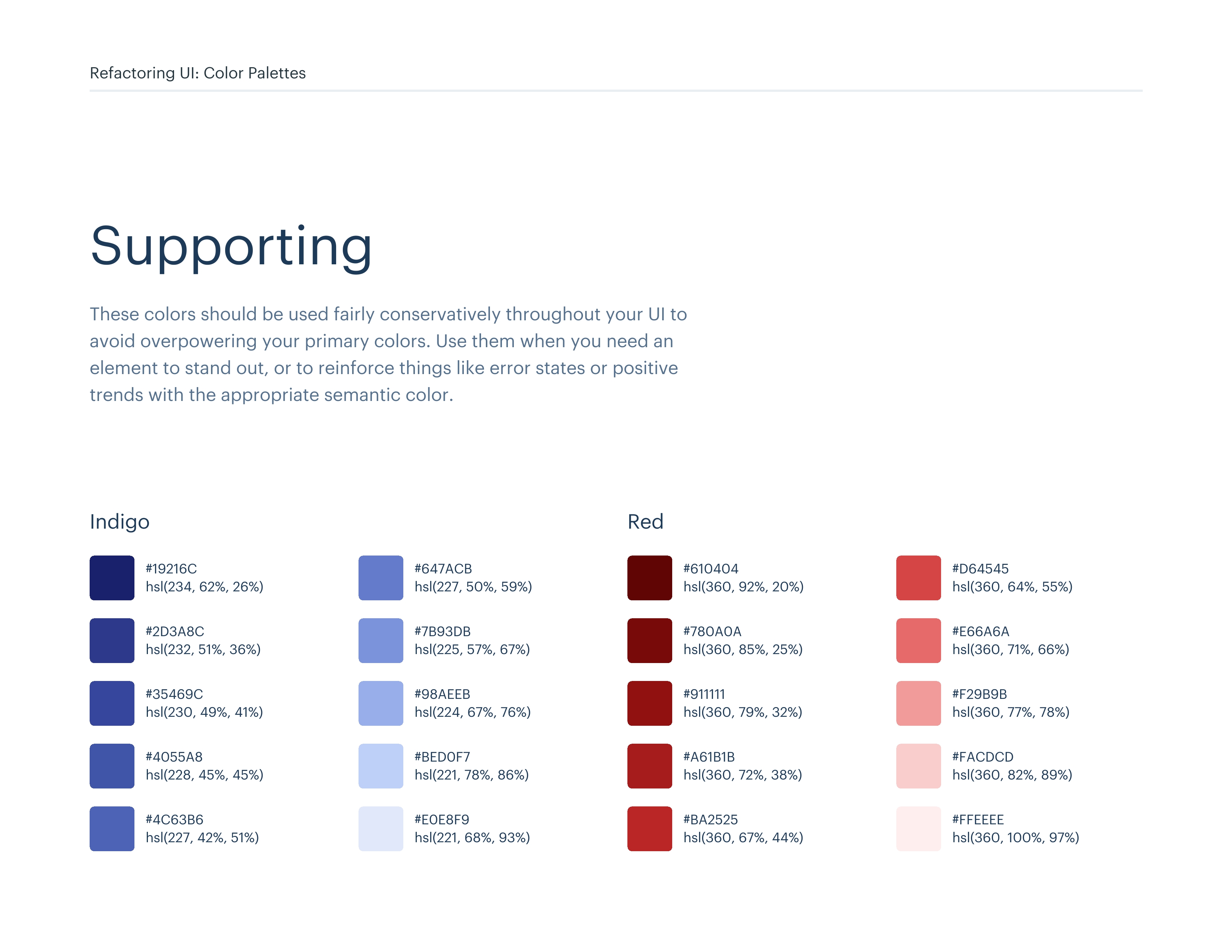Click the Supporting page title
The width and height of the screenshot is (1232, 952).
[x=231, y=246]
